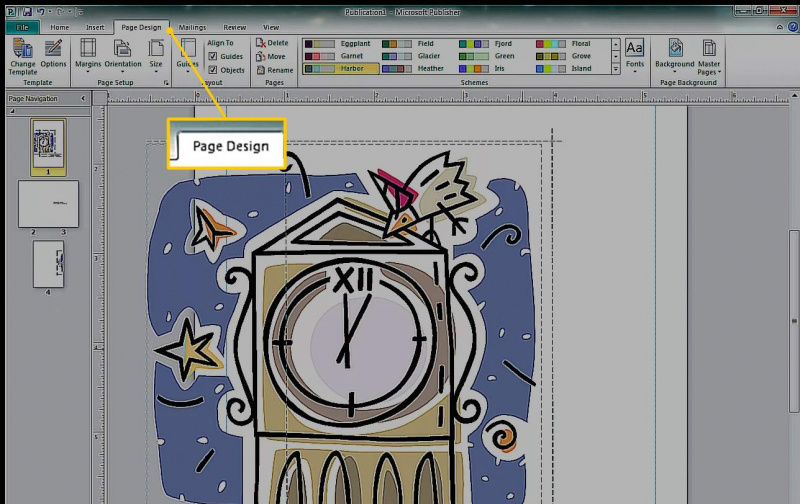
Task: Click the Save icon in quick access toolbar
Action: [27, 11]
